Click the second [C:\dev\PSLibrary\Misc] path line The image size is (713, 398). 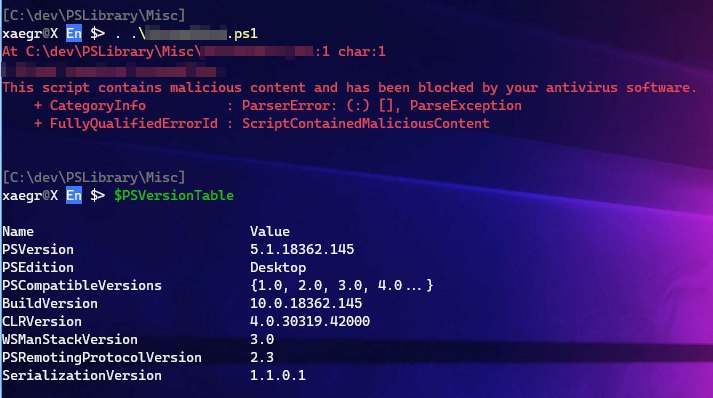pyautogui.click(x=94, y=177)
